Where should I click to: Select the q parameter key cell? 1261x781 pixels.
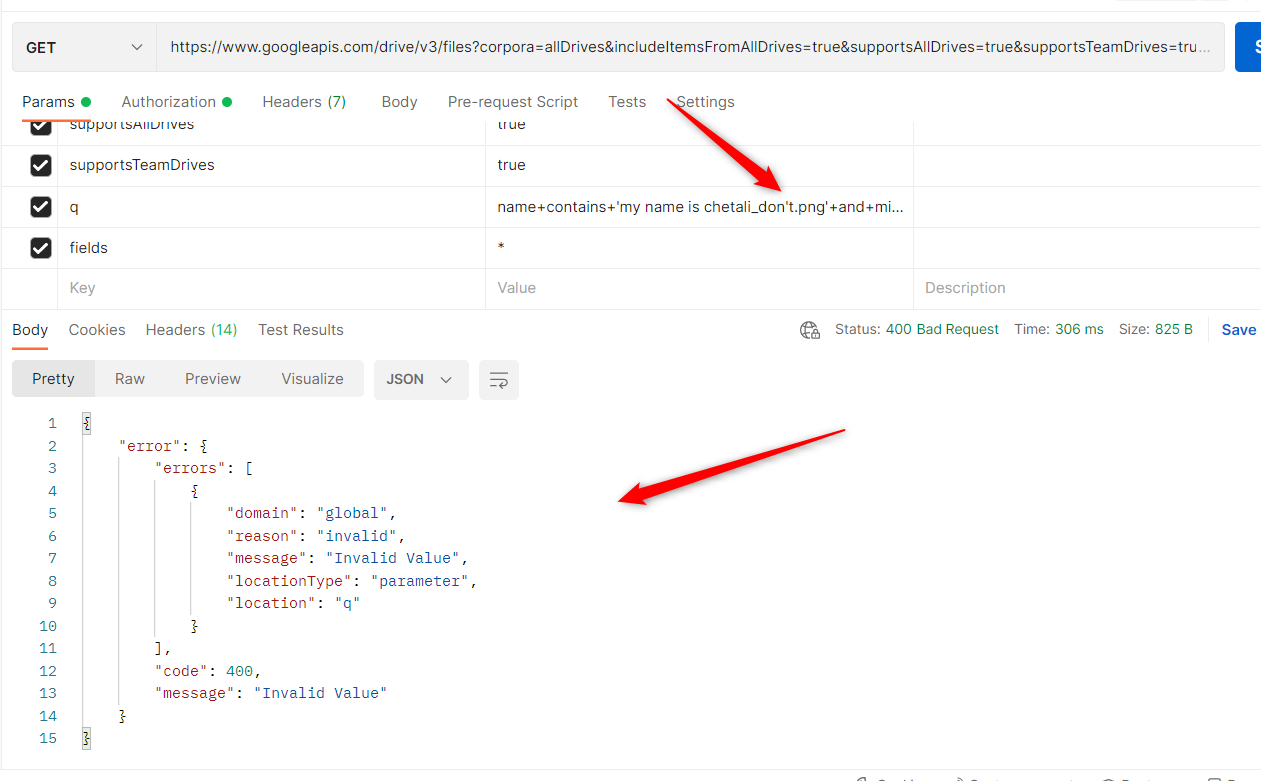(273, 207)
